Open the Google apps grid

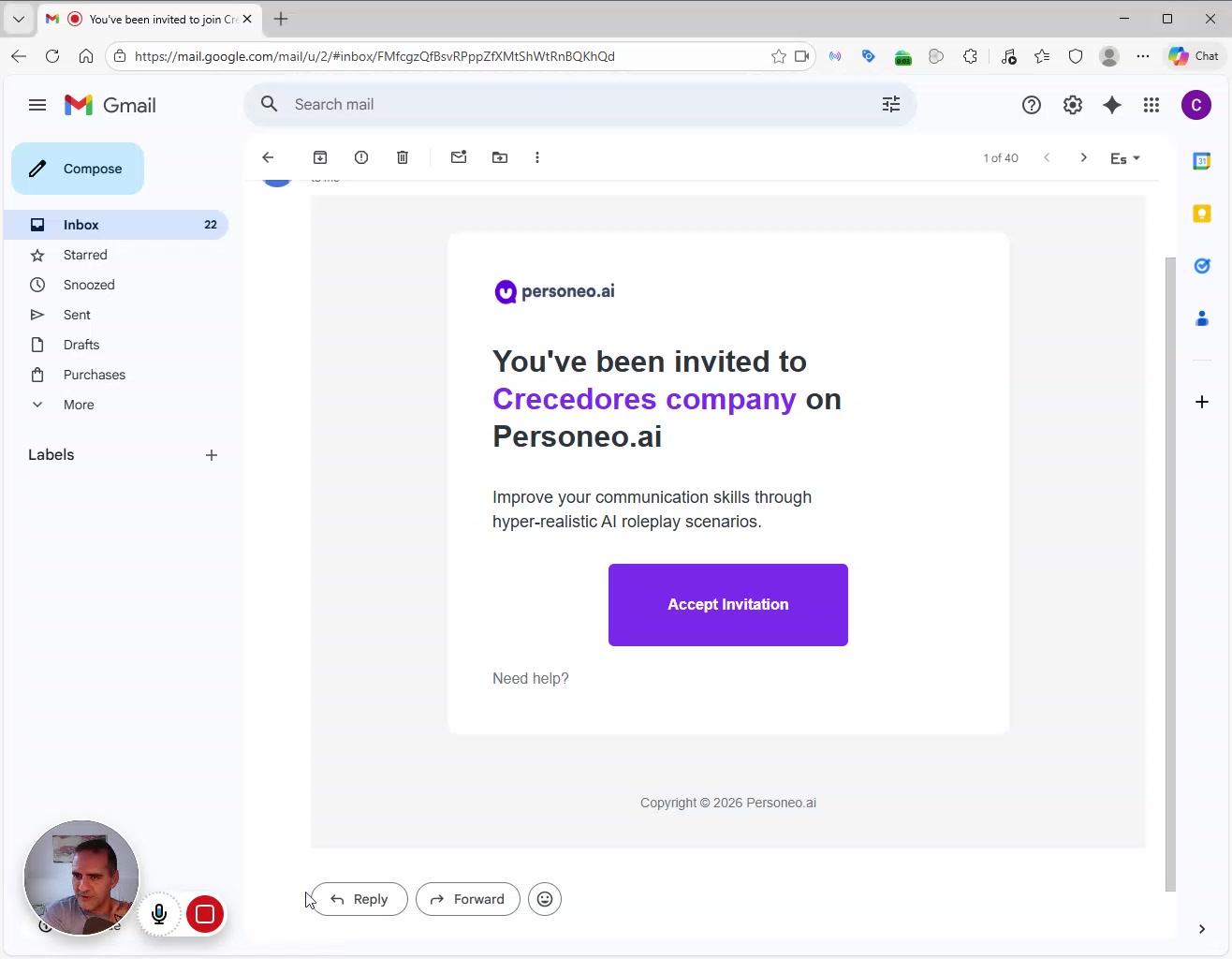1151,105
